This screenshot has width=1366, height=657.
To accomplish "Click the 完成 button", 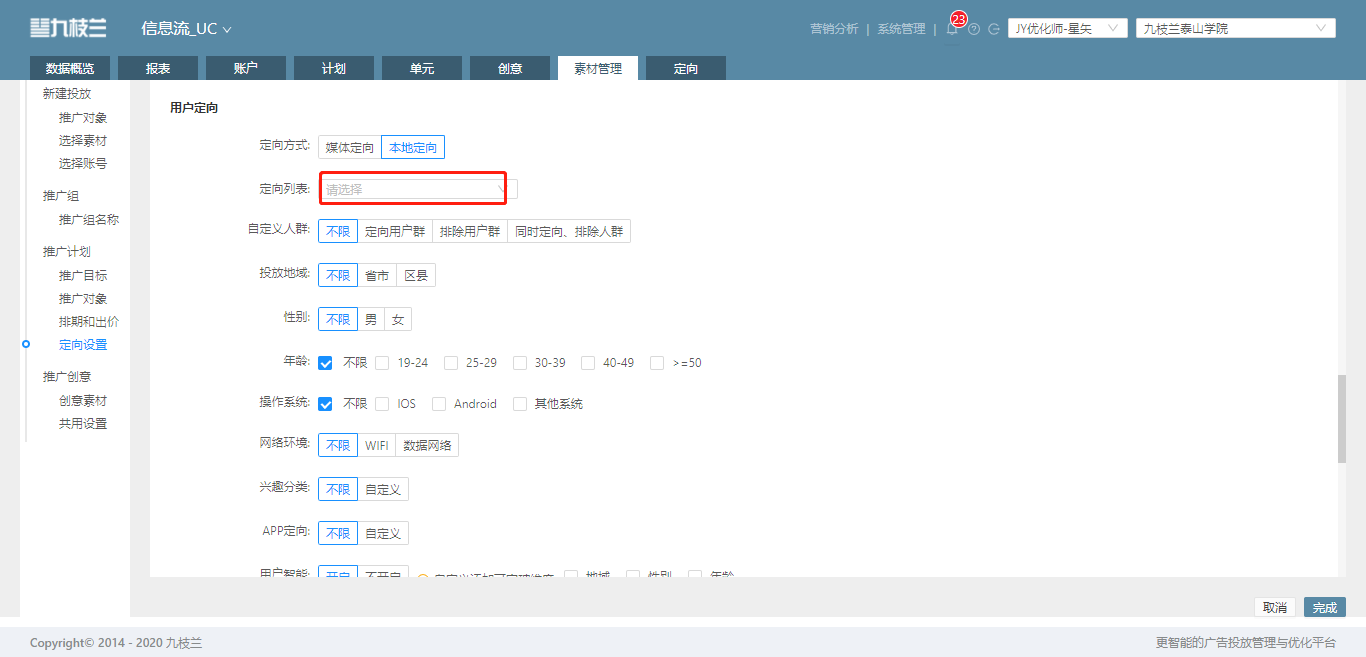I will click(1325, 608).
